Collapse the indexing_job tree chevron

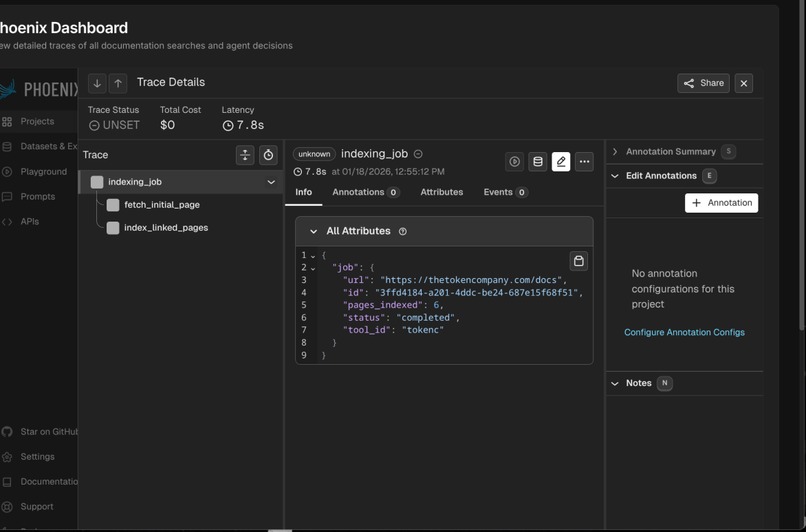point(271,182)
